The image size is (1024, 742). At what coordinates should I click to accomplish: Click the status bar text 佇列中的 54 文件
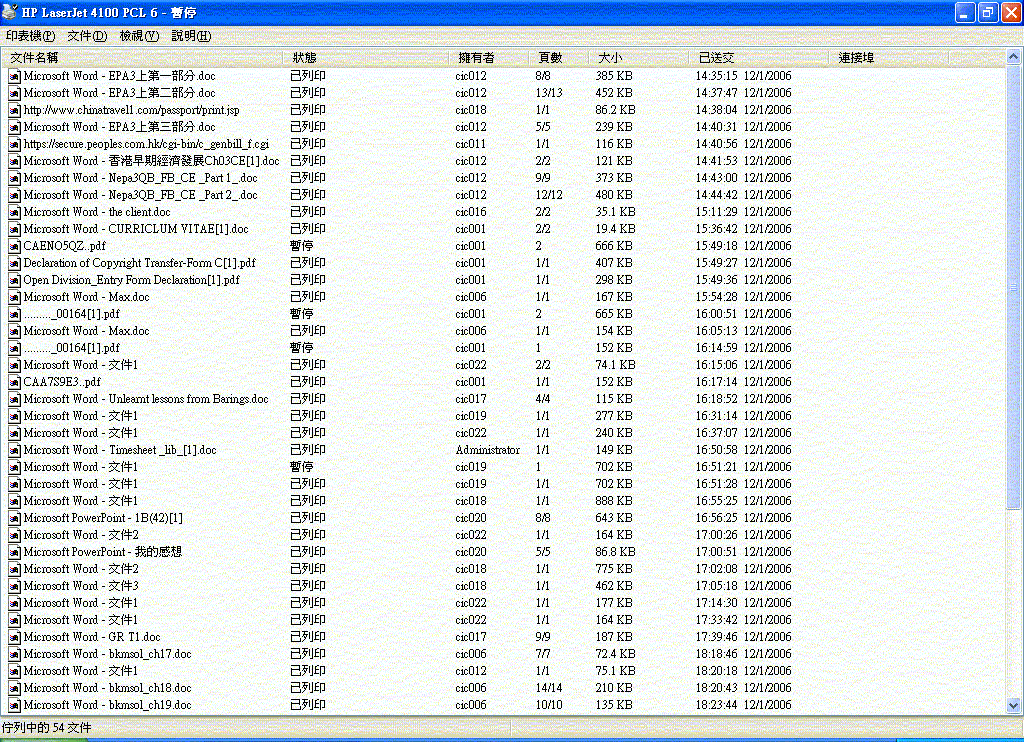tap(46, 728)
